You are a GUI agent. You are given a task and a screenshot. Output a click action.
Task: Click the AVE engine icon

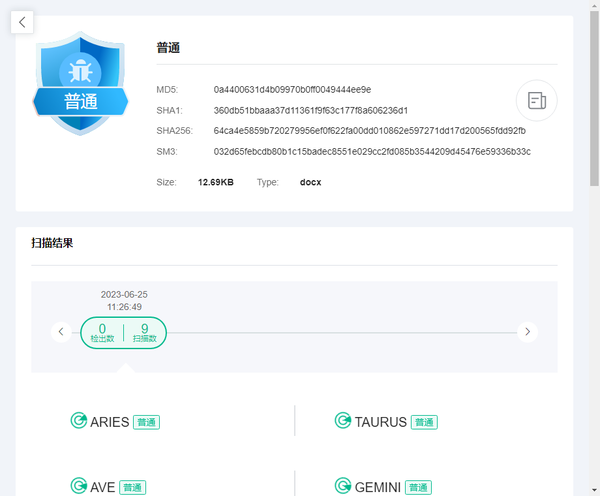point(78,487)
